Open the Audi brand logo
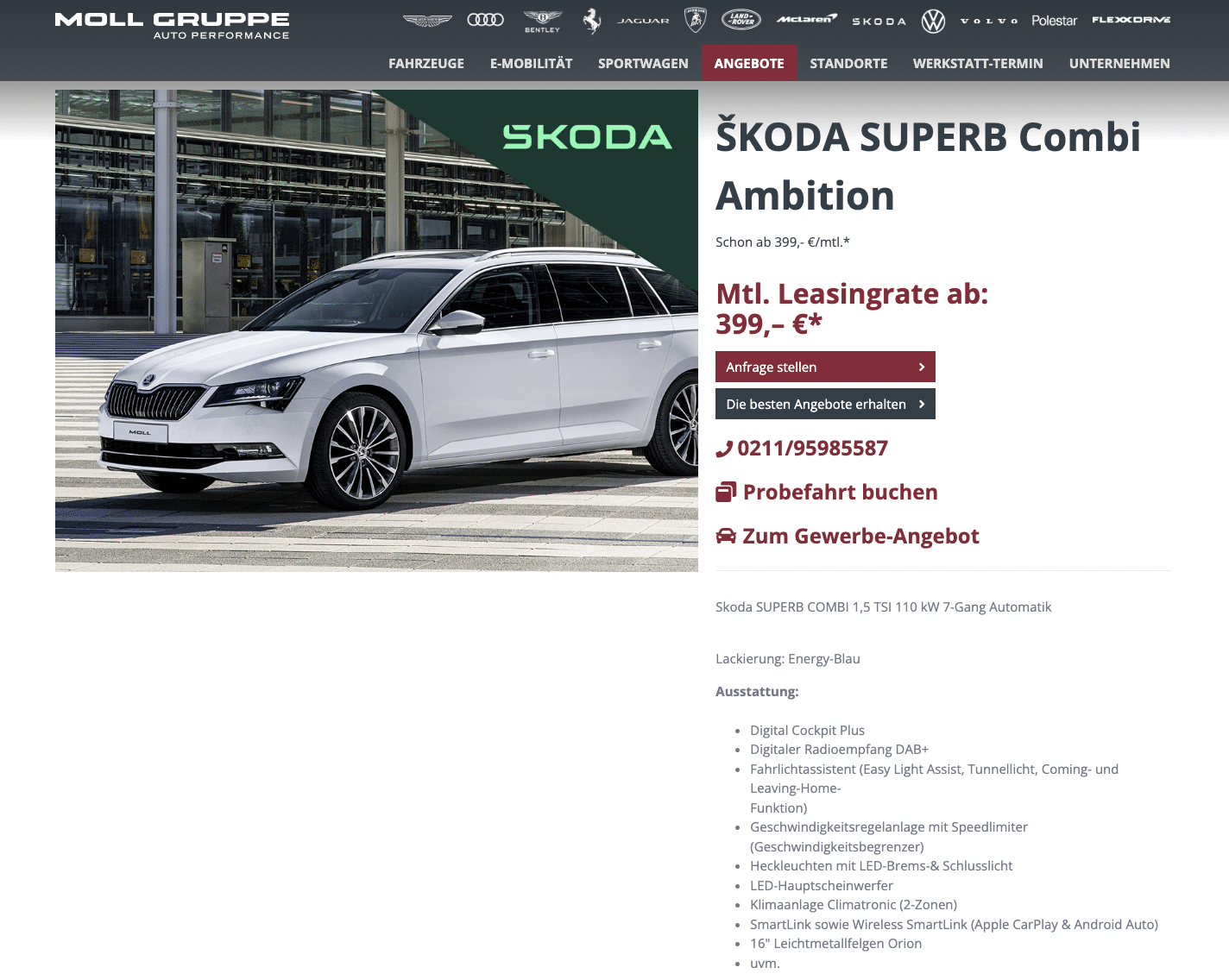The image size is (1229, 980). pos(485,20)
